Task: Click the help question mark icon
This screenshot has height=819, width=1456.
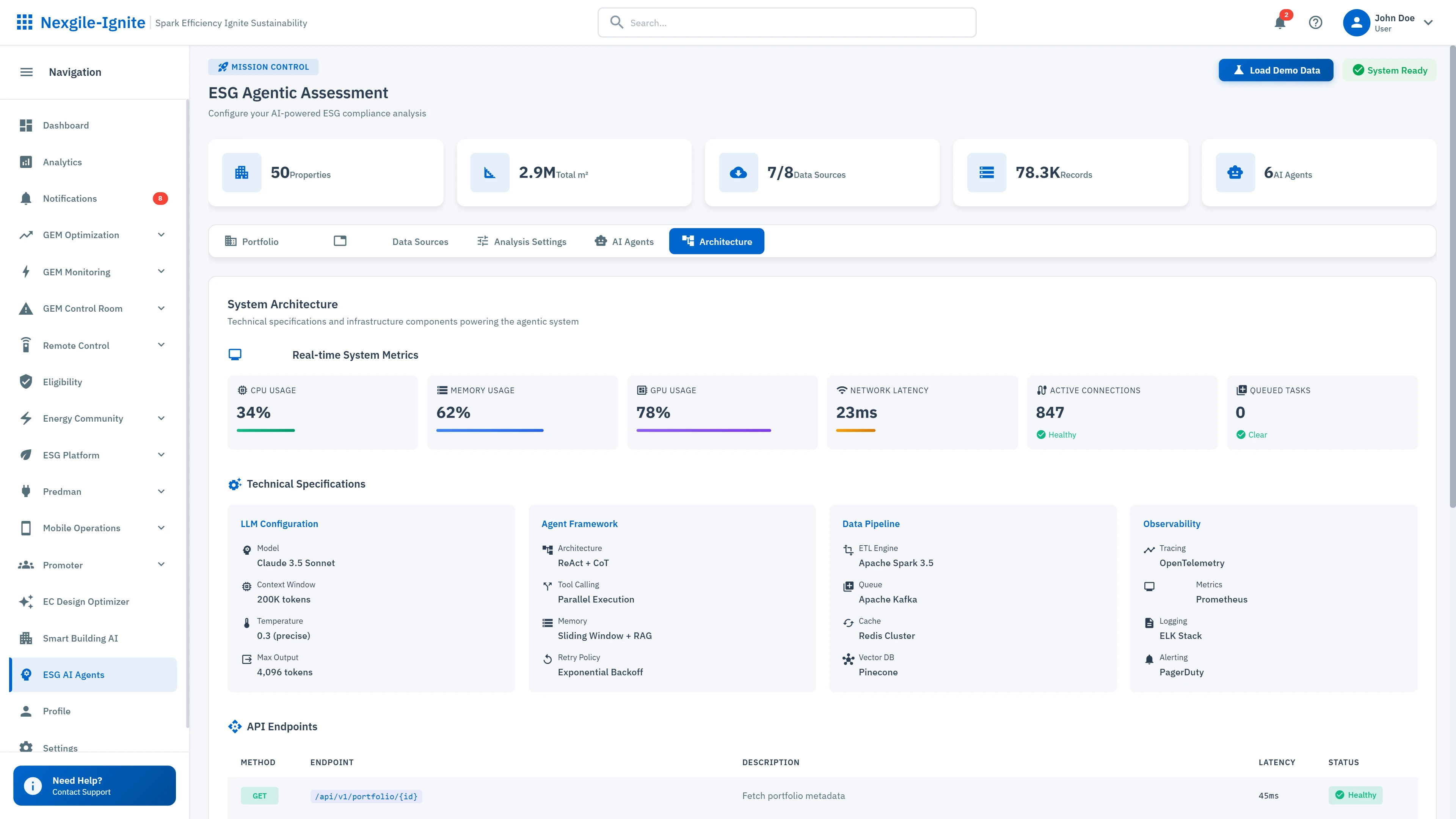Action: 1316,23
